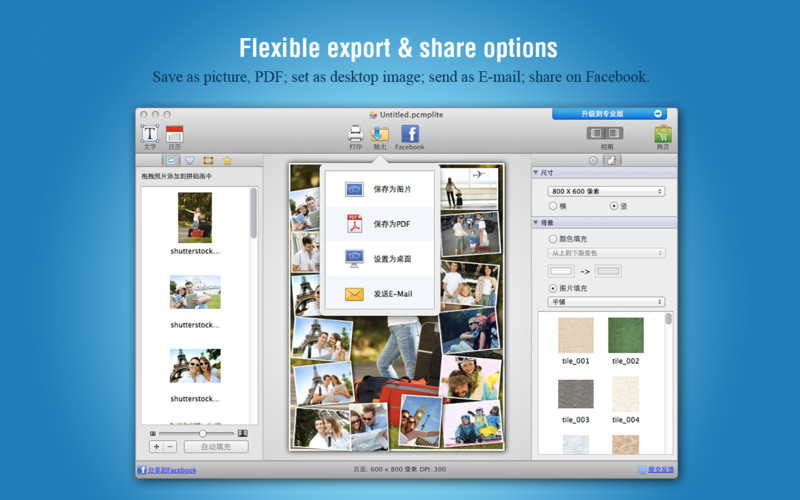This screenshot has height=500, width=800.
Task: Open the 800 X 600 size dropdown
Action: pos(606,191)
